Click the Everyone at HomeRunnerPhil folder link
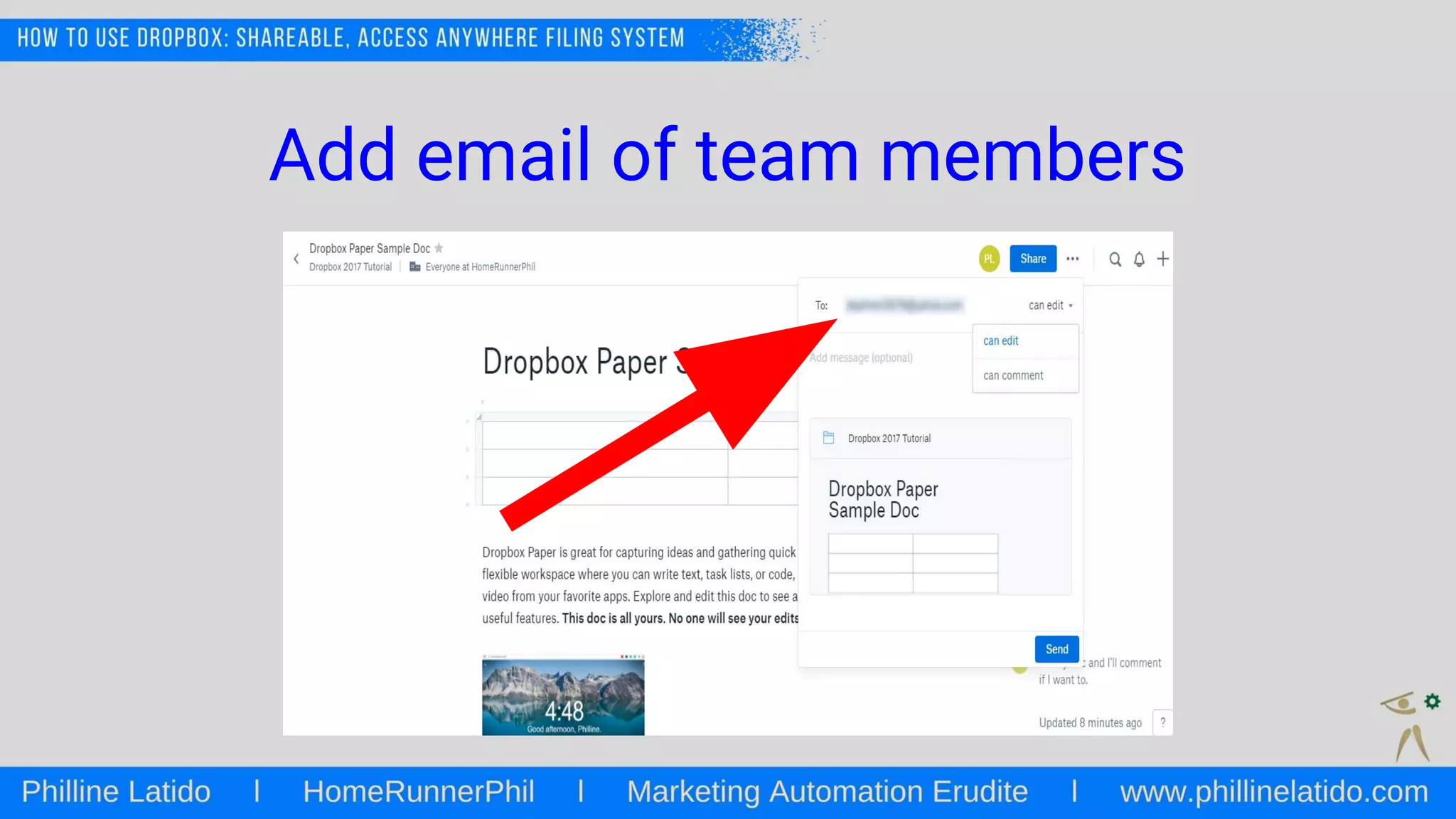 pyautogui.click(x=480, y=267)
